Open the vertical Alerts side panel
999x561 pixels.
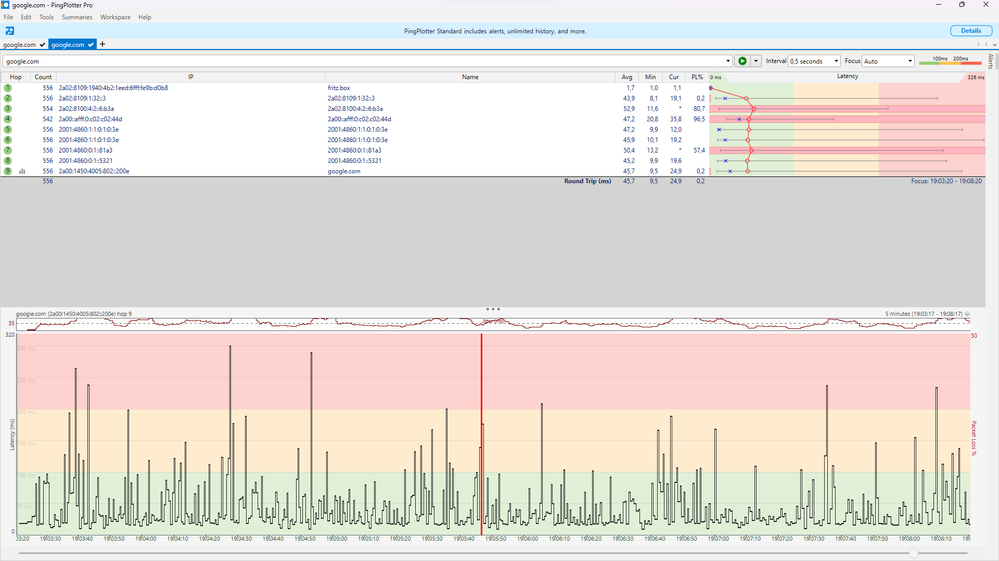991,62
